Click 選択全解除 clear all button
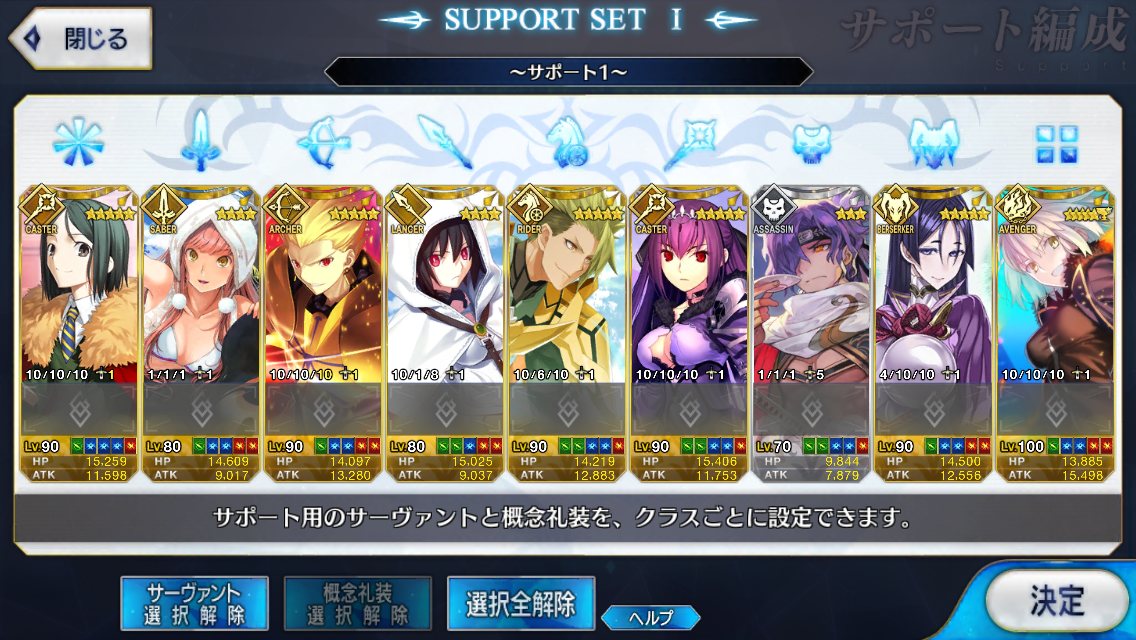Screen dimensions: 1136x640 pos(521,603)
